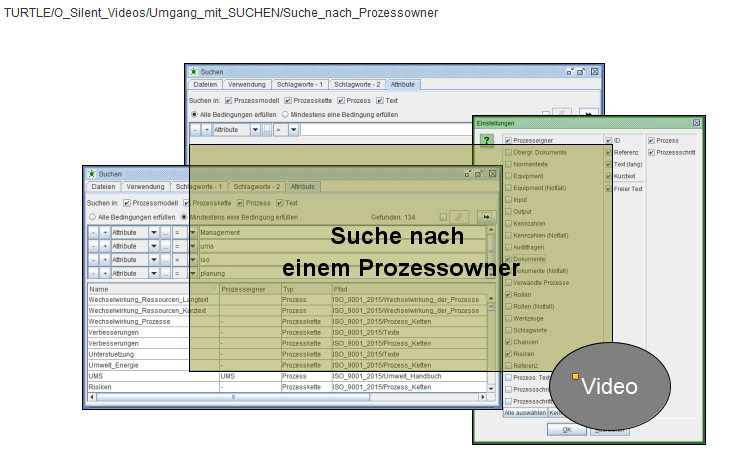Enable the Equipment checkbox in Einstellungen
The width and height of the screenshot is (732, 469).
coord(508,176)
